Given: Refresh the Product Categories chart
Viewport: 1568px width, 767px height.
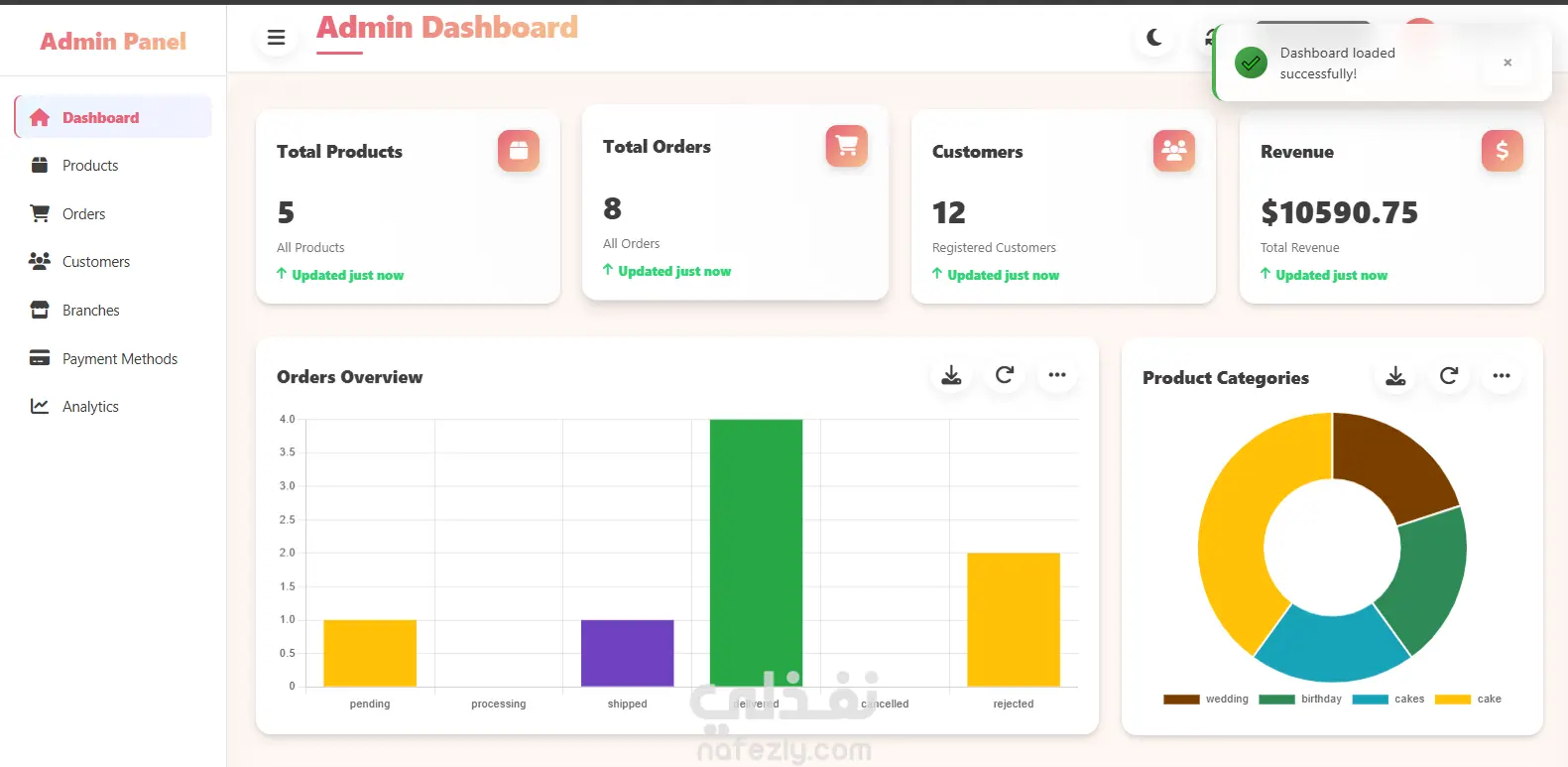Looking at the screenshot, I should tap(1449, 376).
